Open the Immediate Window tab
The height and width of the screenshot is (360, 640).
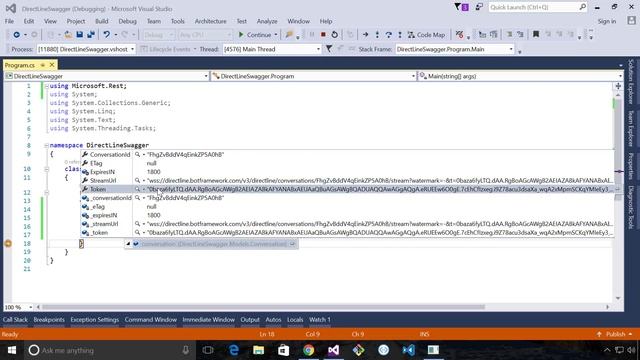click(209, 320)
